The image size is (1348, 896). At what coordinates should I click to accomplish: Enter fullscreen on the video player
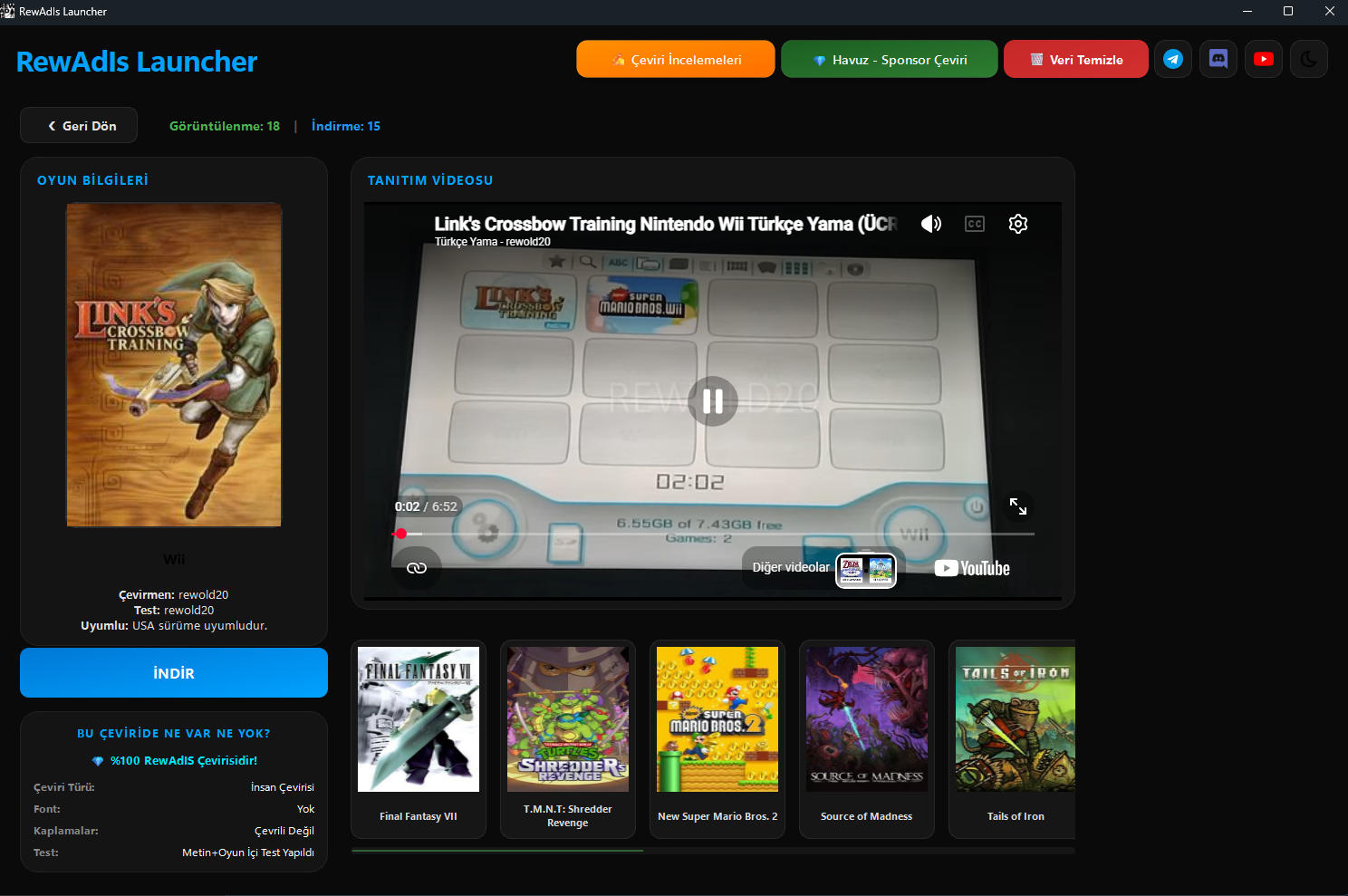click(1018, 506)
